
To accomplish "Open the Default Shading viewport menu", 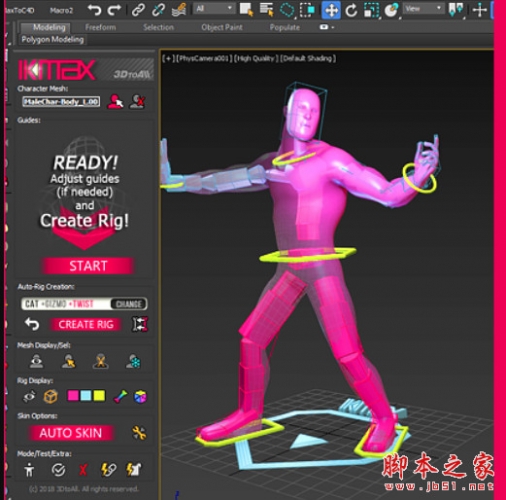I will click(x=308, y=58).
